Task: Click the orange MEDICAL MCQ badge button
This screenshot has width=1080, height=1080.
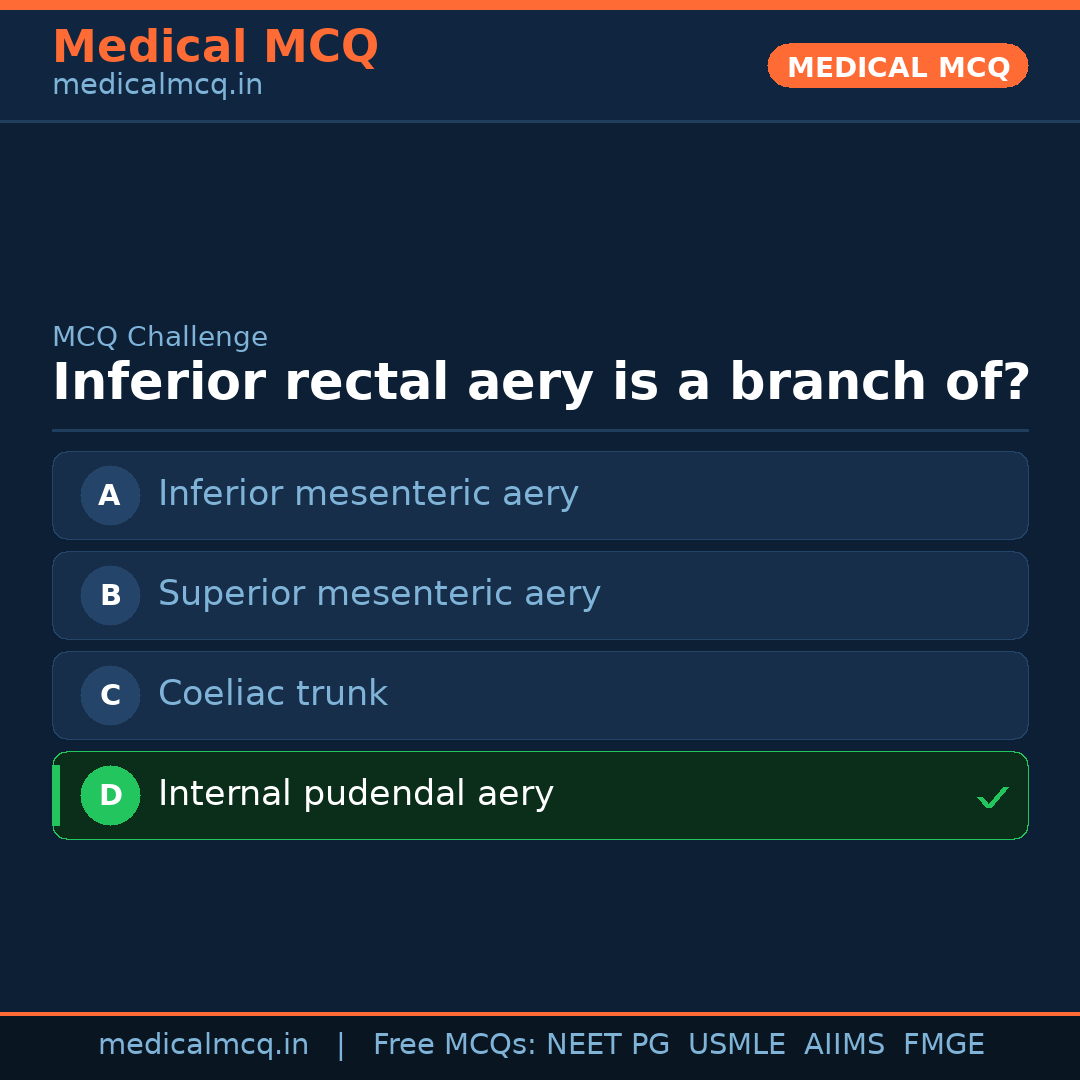Action: 898,66
